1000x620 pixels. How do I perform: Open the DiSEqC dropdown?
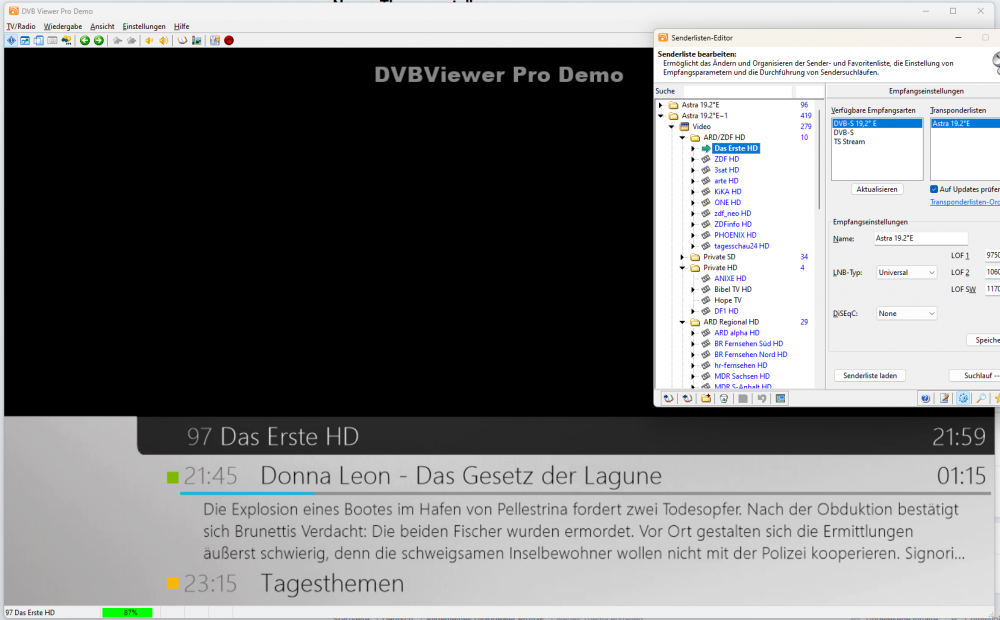tap(906, 313)
